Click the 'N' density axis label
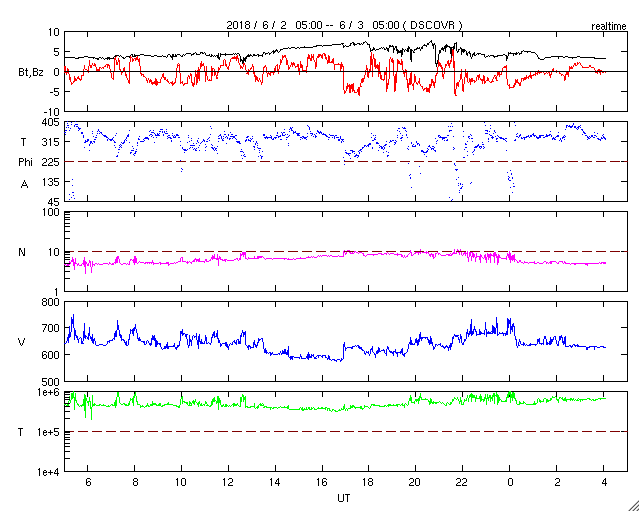The image size is (640, 512). [22, 252]
